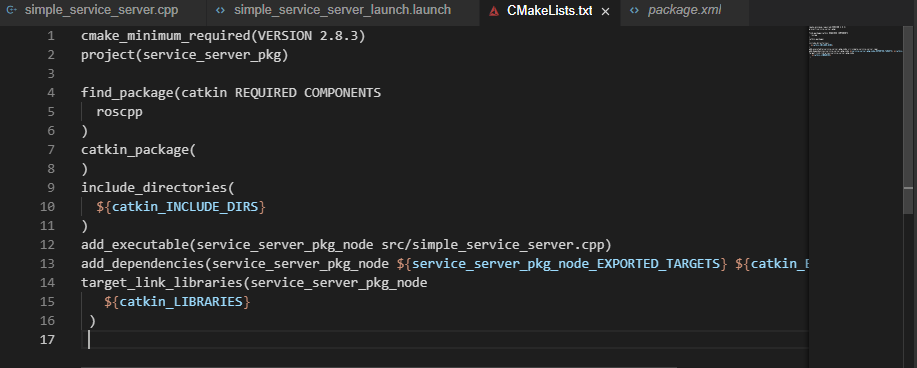Click line number 17 in the gutter
Viewport: 917px width, 368px height.
click(x=48, y=339)
